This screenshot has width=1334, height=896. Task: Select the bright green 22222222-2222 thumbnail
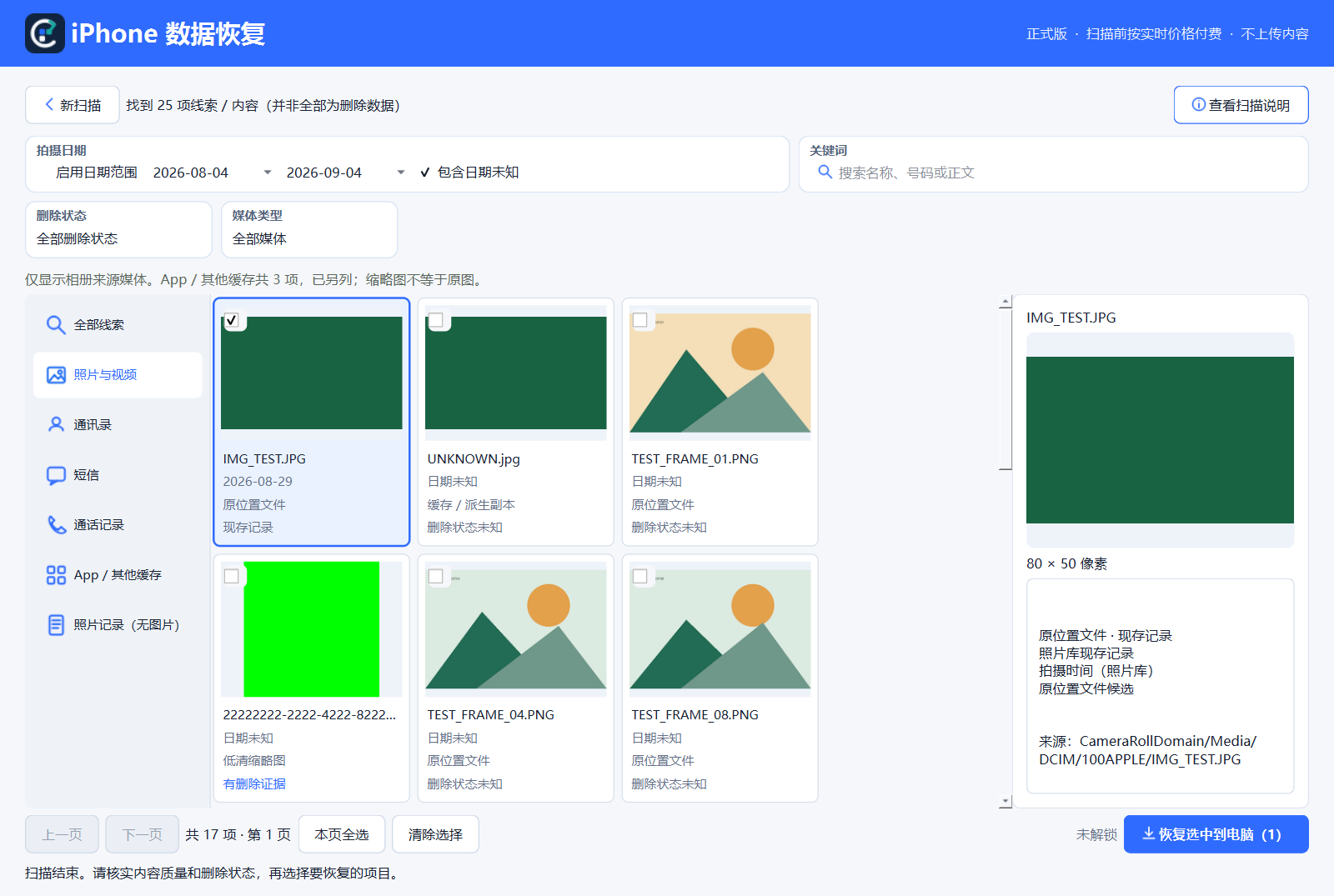tap(312, 629)
